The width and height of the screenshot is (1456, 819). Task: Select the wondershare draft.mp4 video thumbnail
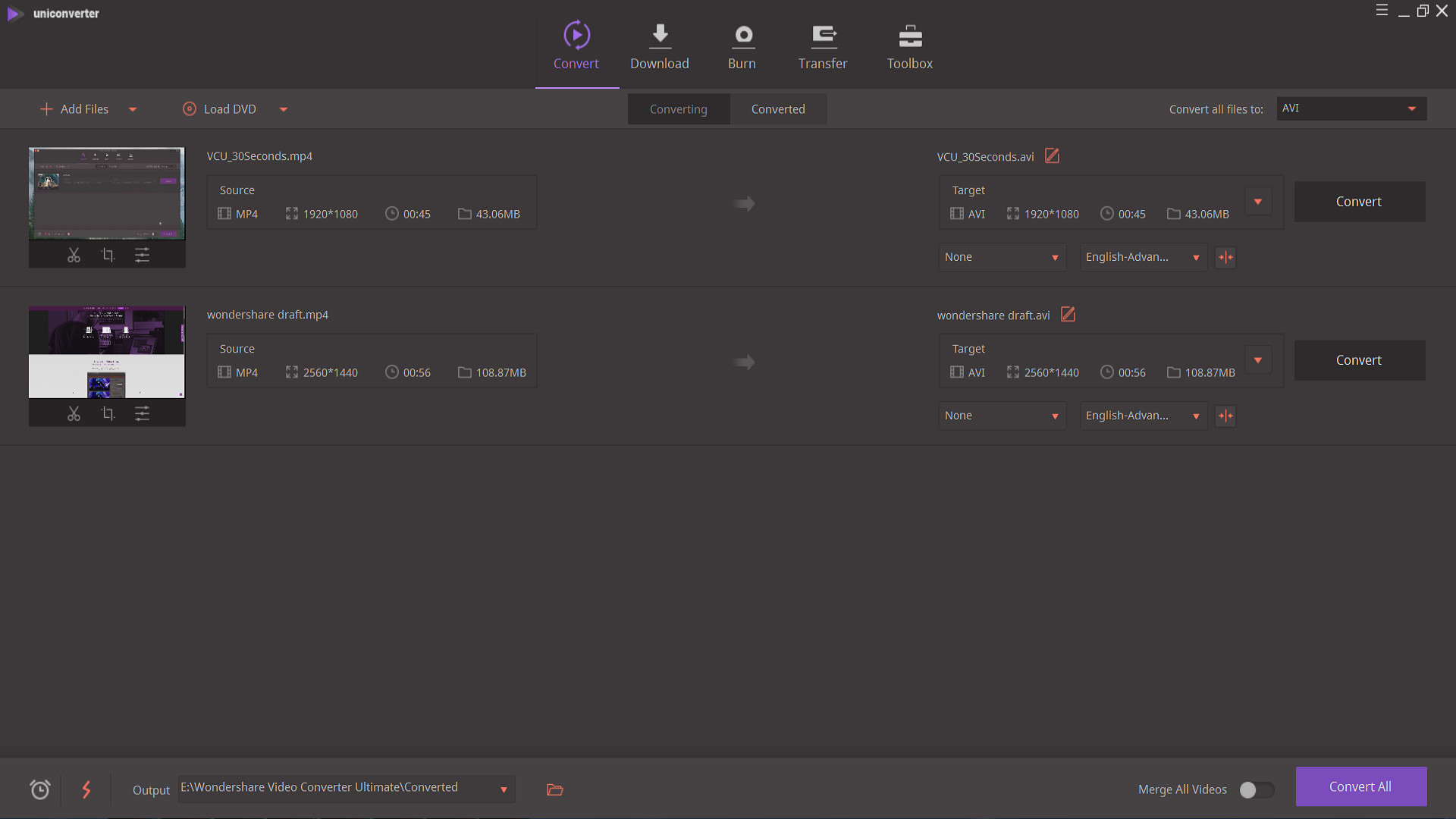click(107, 352)
